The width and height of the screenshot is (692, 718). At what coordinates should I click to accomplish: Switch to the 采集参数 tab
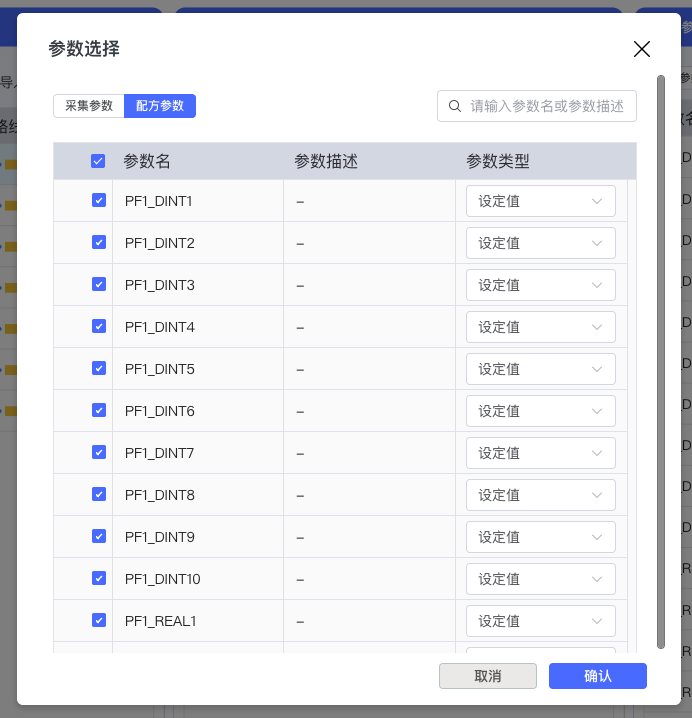point(89,106)
